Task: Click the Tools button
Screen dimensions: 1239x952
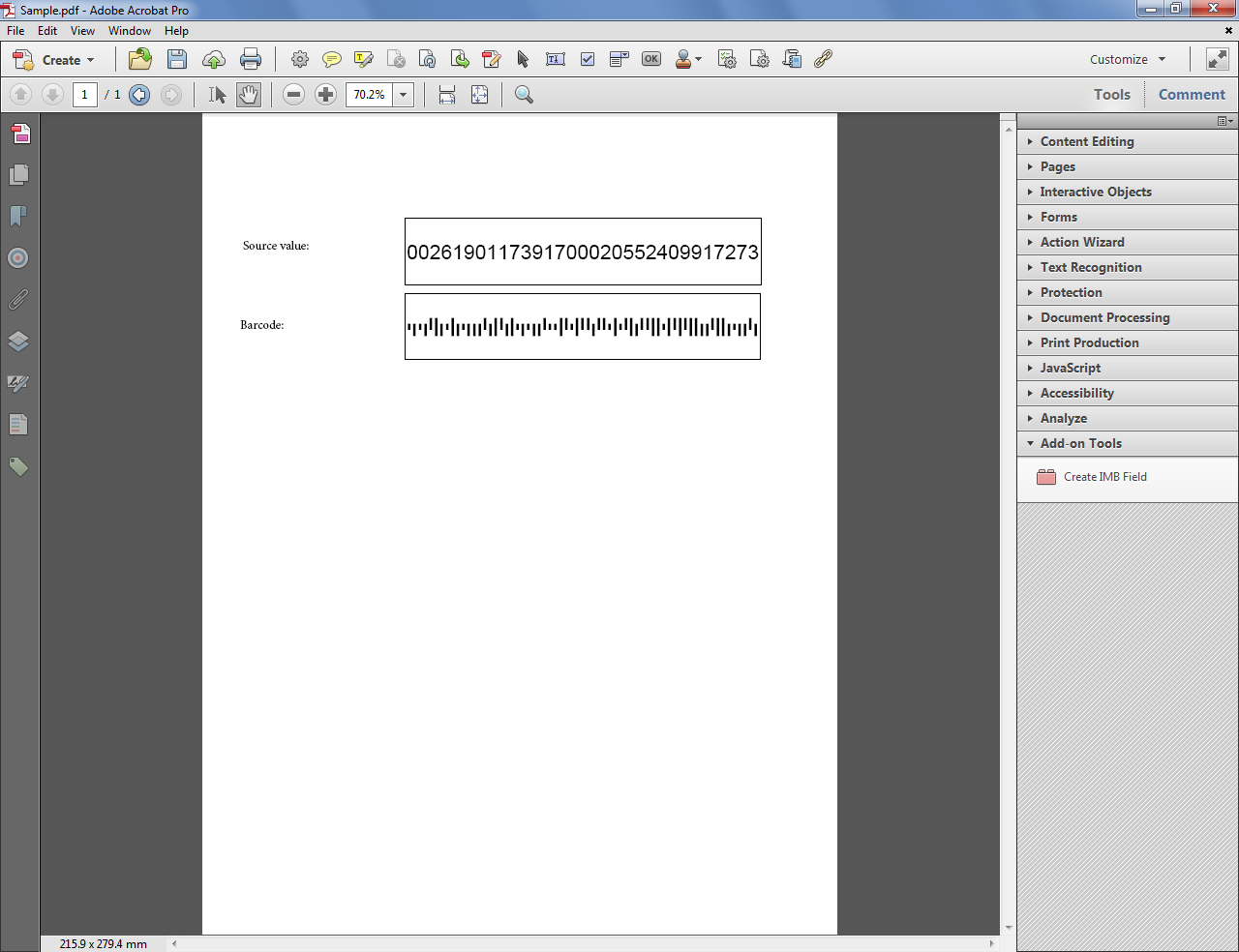Action: pos(1111,94)
